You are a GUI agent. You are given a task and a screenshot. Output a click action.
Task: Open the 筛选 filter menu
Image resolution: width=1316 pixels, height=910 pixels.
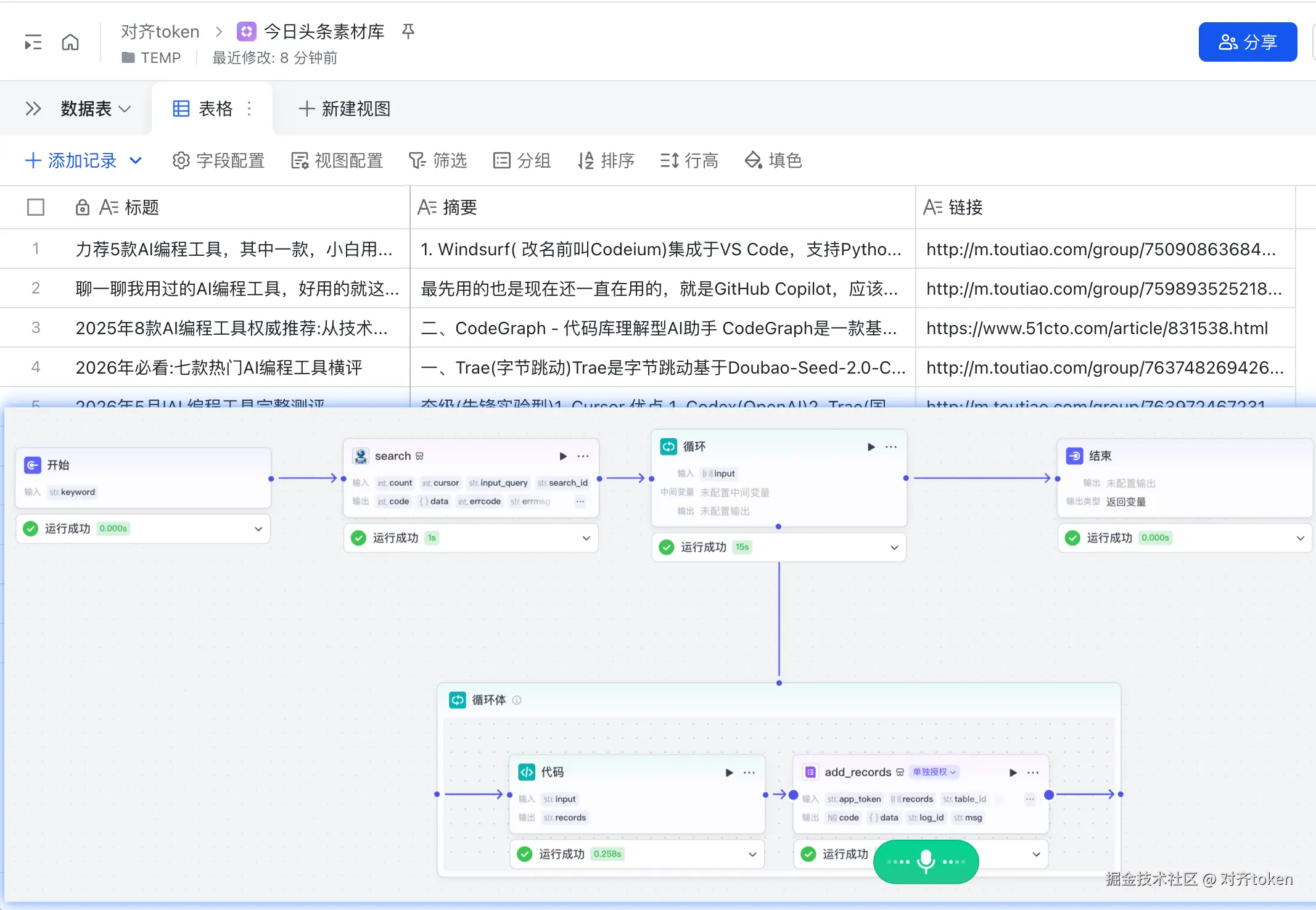(438, 161)
